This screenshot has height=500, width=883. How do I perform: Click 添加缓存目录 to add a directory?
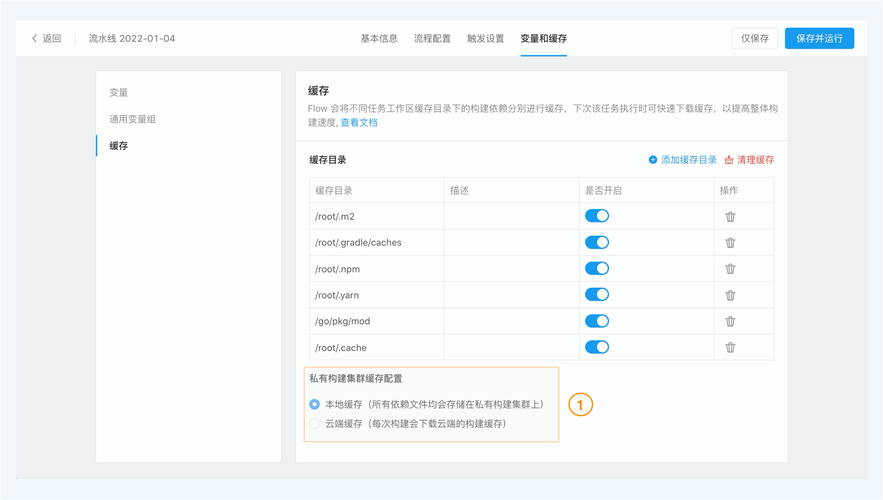(x=683, y=160)
